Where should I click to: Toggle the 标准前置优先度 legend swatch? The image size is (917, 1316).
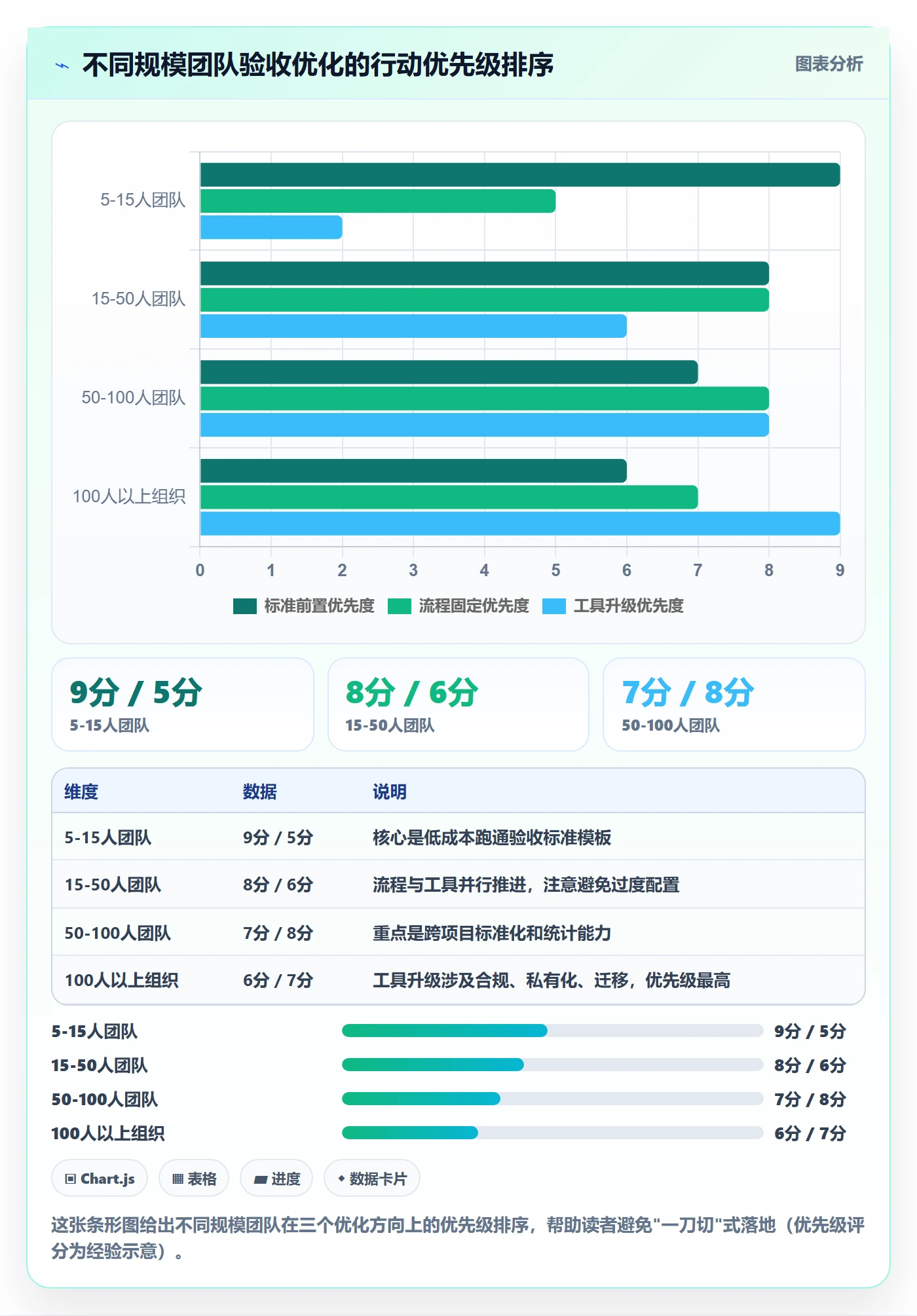(244, 606)
